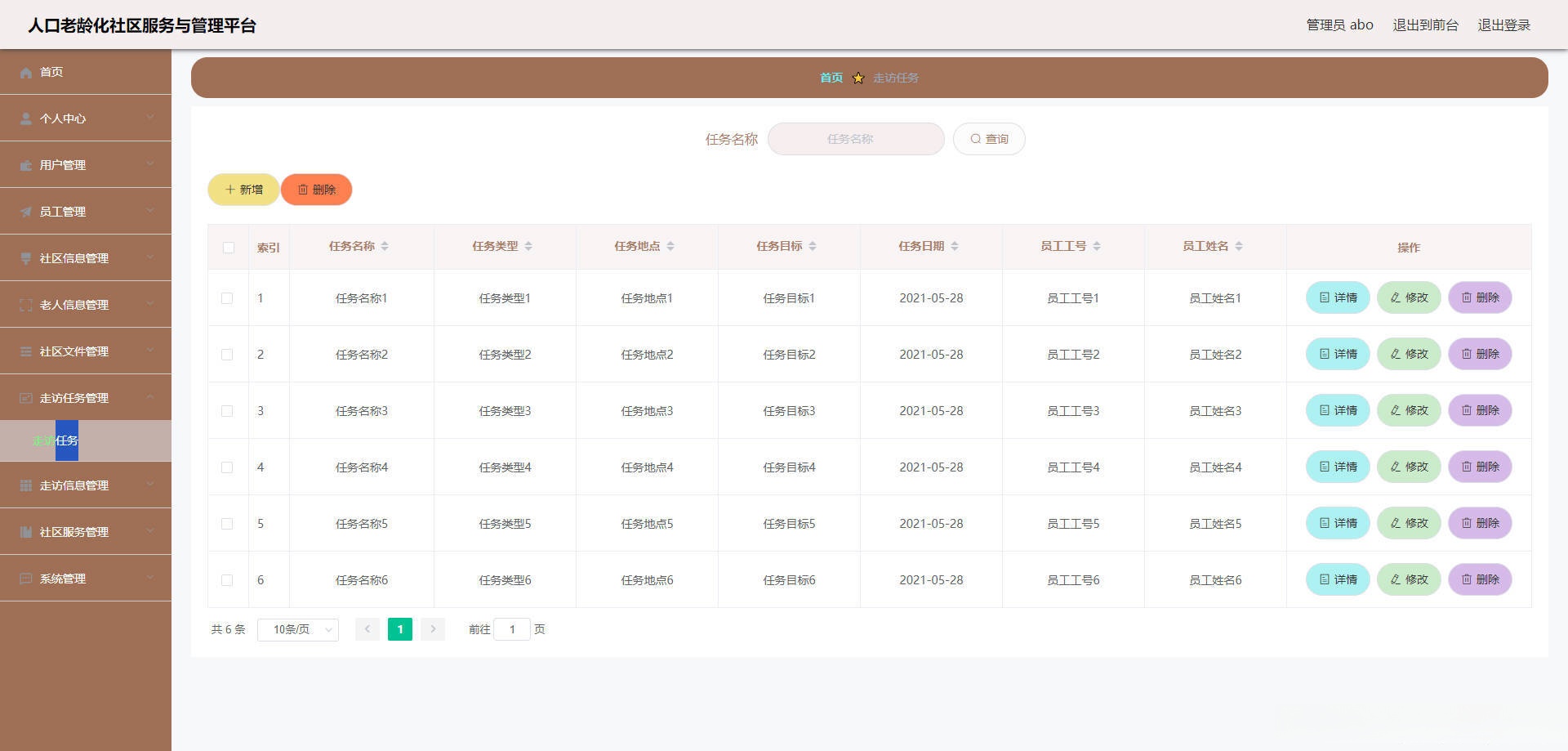Image resolution: width=1568 pixels, height=751 pixels.
Task: Go to the next page arrow
Action: tap(433, 629)
